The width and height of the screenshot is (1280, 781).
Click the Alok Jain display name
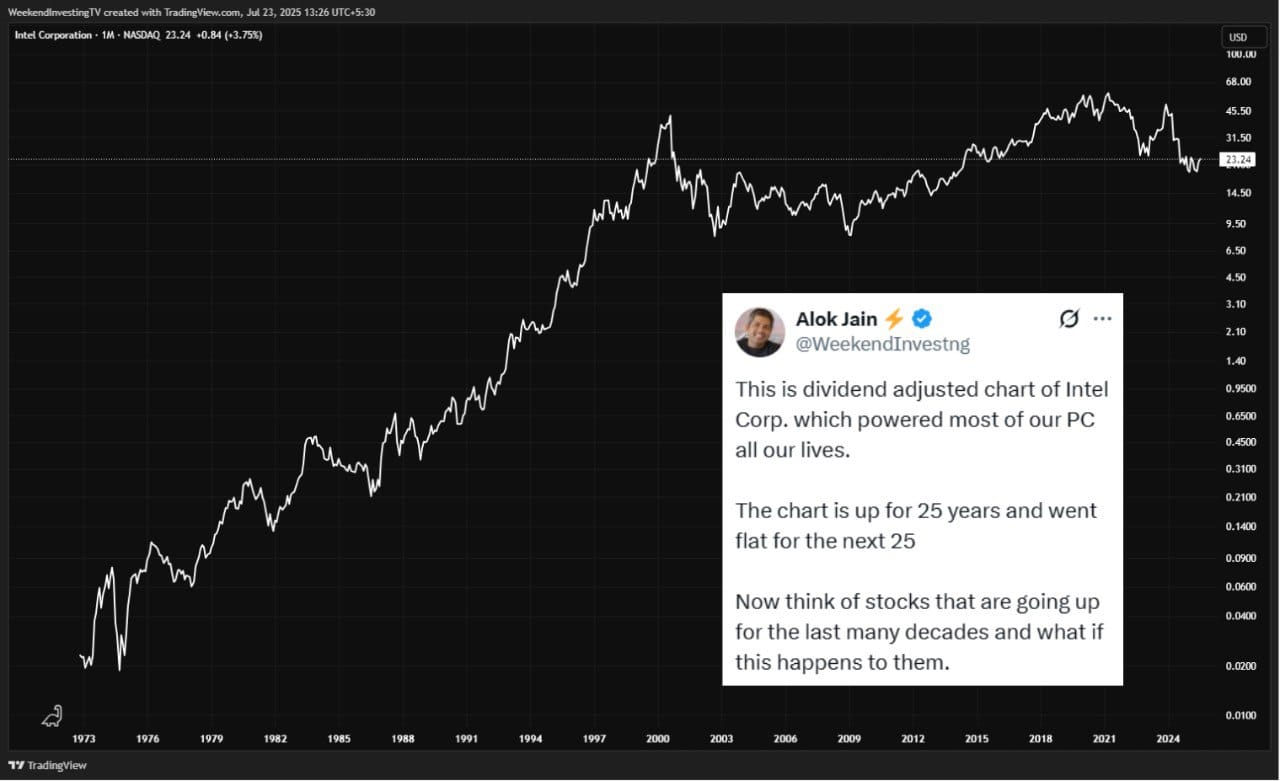coord(837,319)
